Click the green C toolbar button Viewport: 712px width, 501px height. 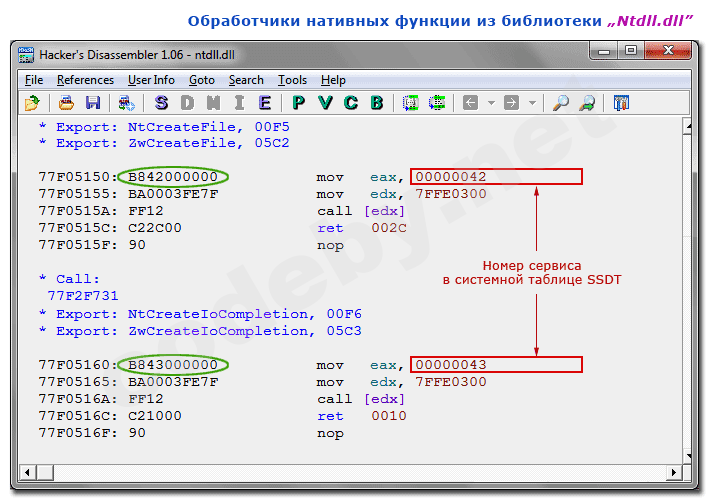coord(351,103)
